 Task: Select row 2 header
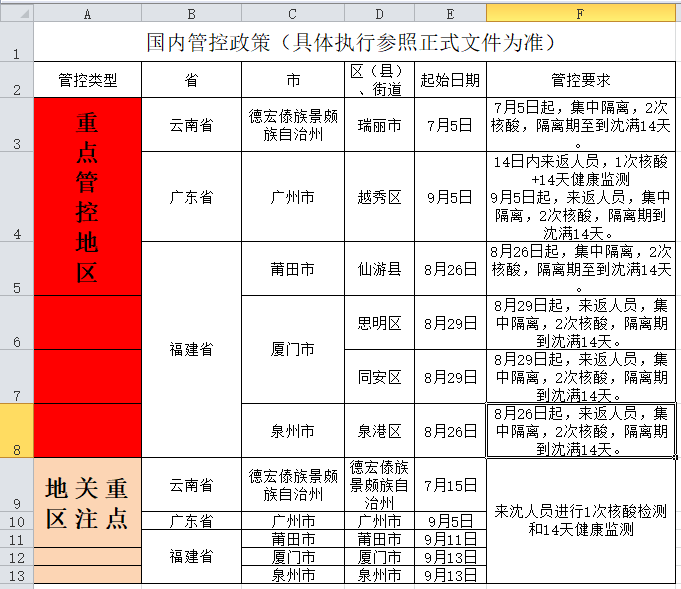(x=17, y=79)
